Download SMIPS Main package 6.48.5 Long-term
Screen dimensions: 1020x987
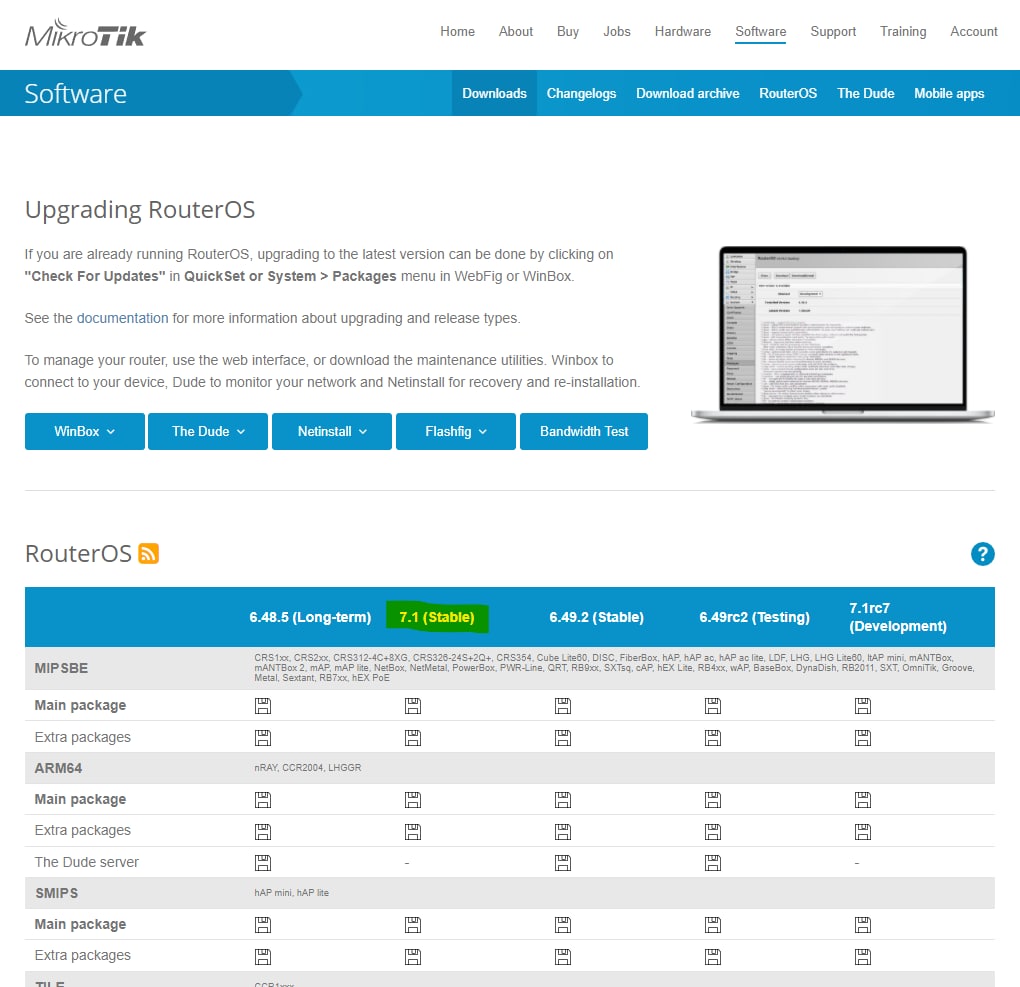click(263, 925)
